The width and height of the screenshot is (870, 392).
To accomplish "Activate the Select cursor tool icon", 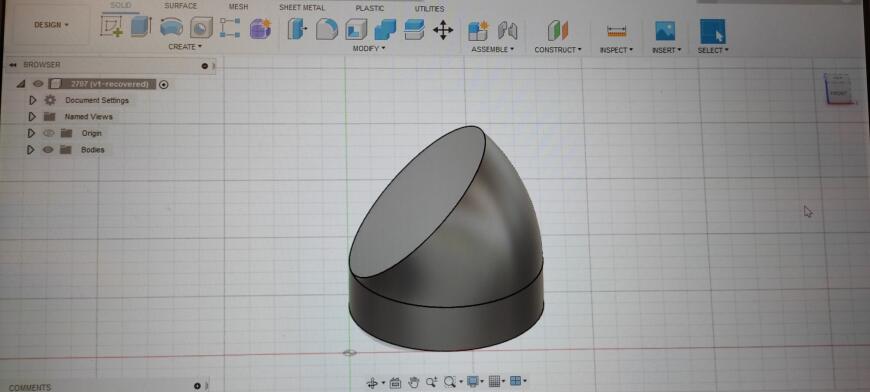I will coord(712,32).
